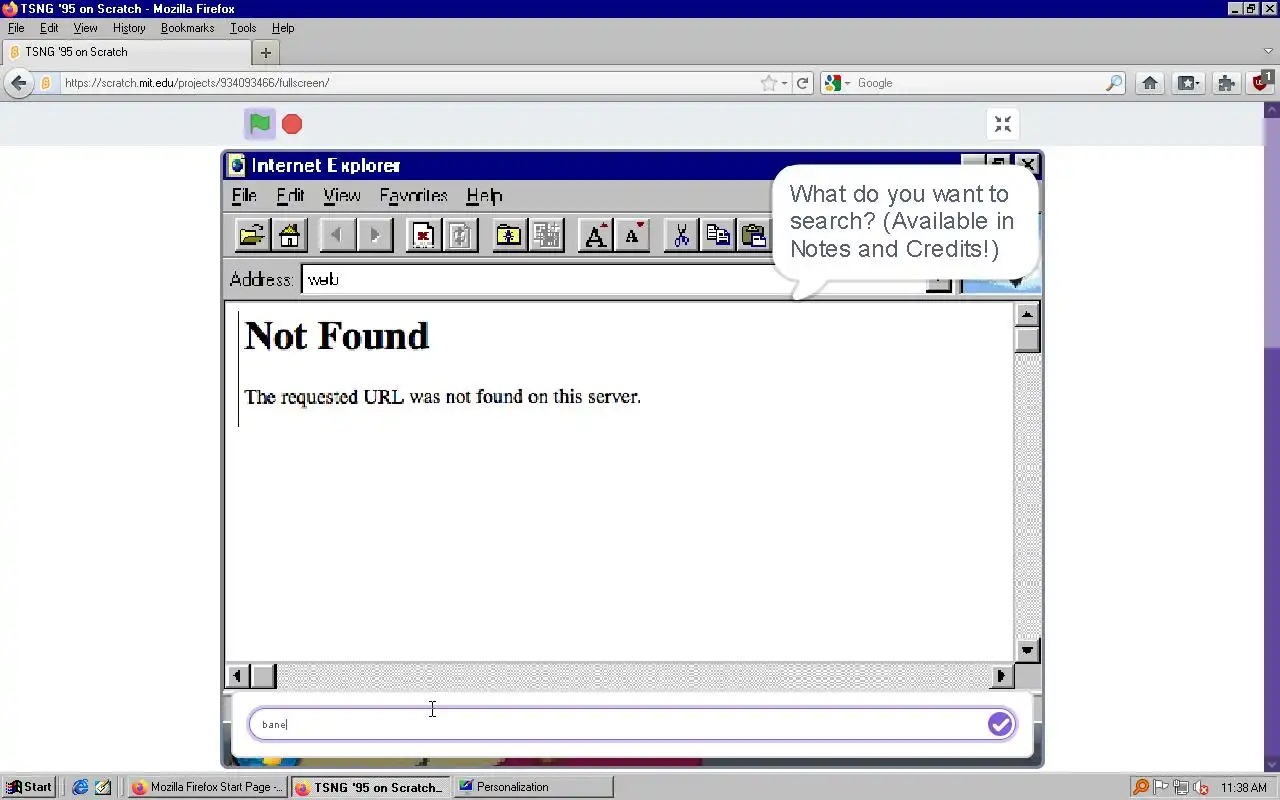Screen dimensions: 1280x800
Task: Click the smaller font icon
Action: click(x=633, y=235)
